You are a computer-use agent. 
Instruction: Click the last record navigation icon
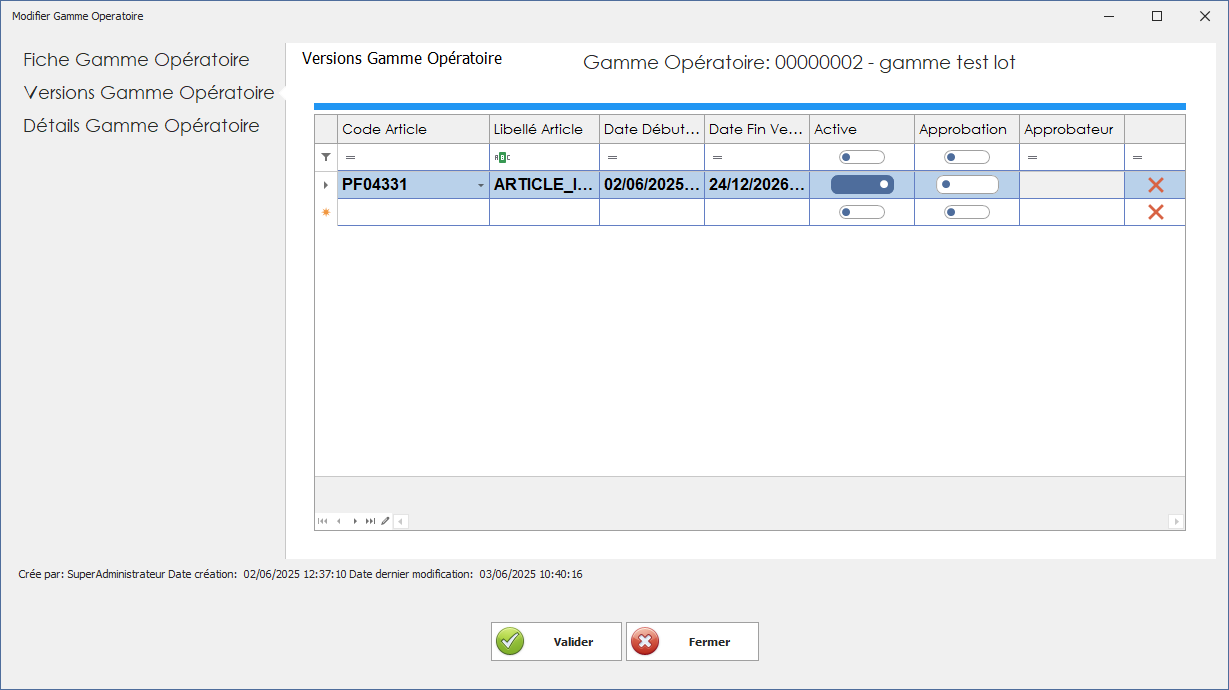pyautogui.click(x=370, y=521)
